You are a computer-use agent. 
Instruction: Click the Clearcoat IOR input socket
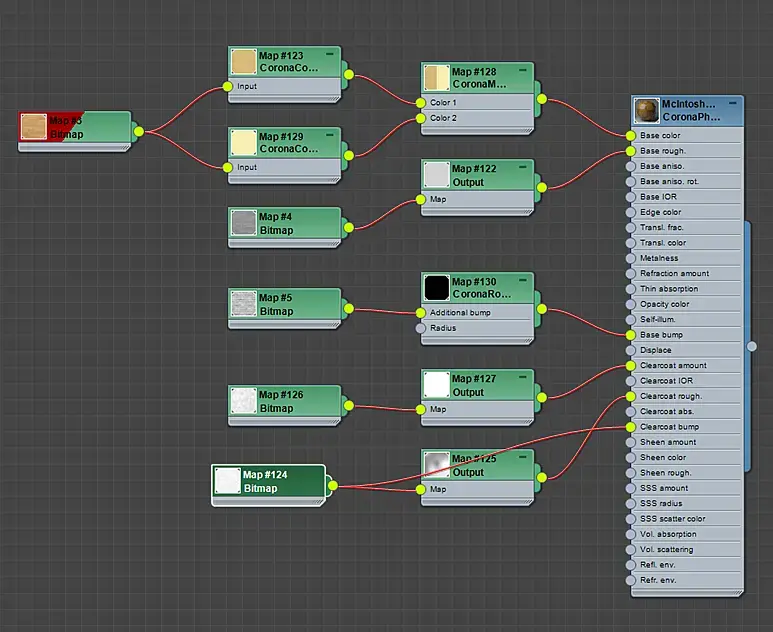[631, 381]
